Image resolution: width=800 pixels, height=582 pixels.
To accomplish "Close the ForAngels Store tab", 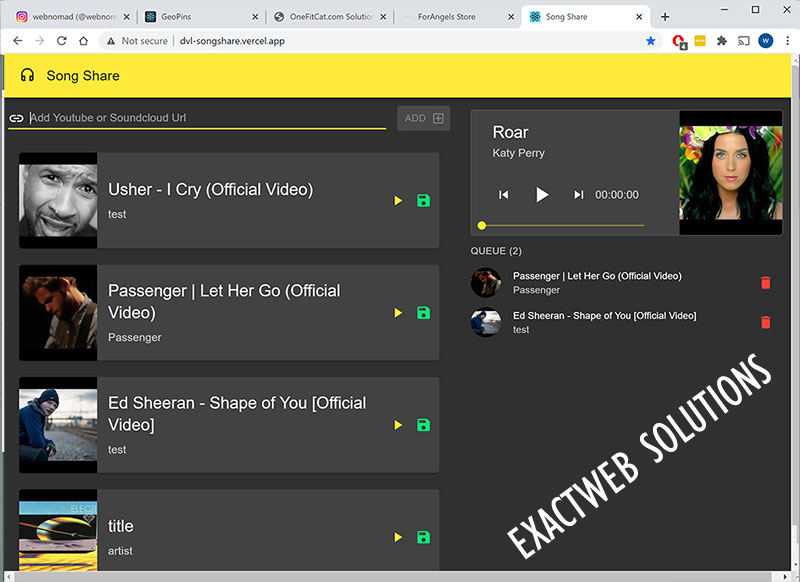I will (x=511, y=17).
